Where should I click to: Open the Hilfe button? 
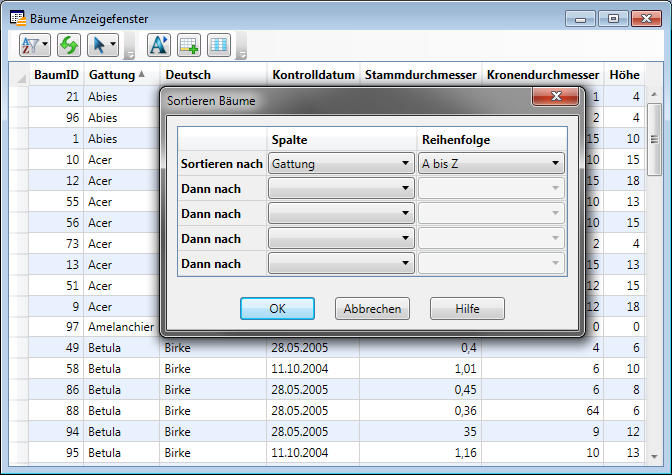(467, 309)
